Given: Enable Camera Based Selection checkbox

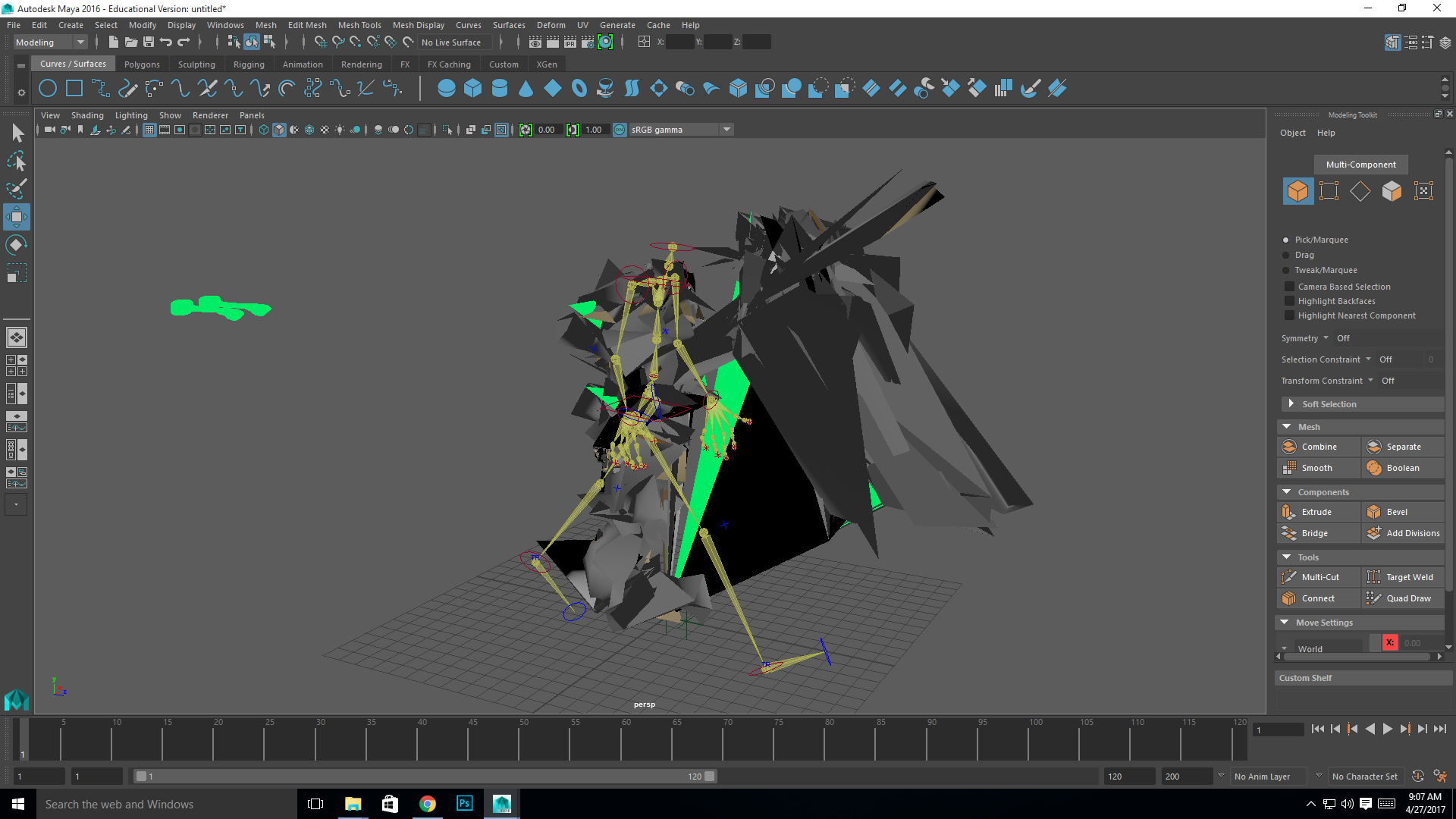Looking at the screenshot, I should tap(1290, 286).
